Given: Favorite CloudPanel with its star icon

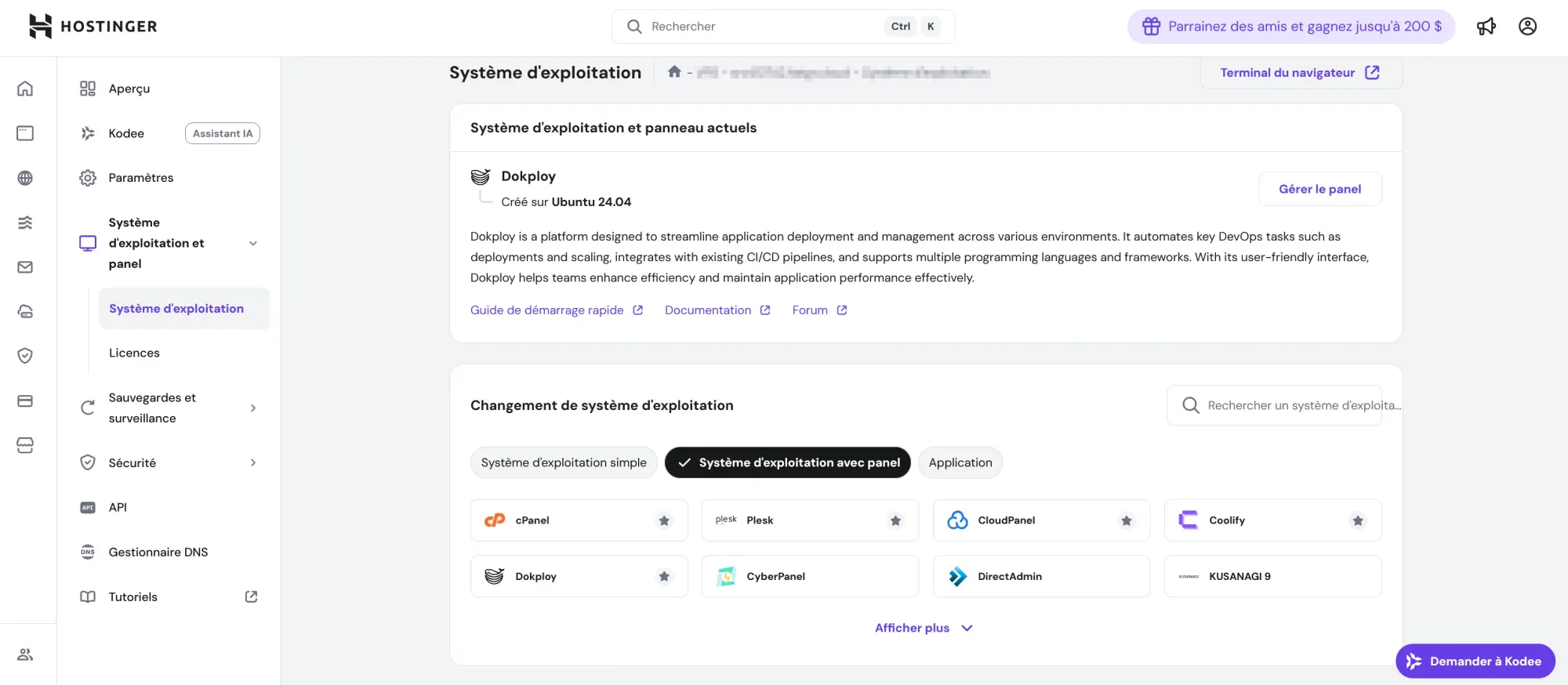Looking at the screenshot, I should [1127, 520].
